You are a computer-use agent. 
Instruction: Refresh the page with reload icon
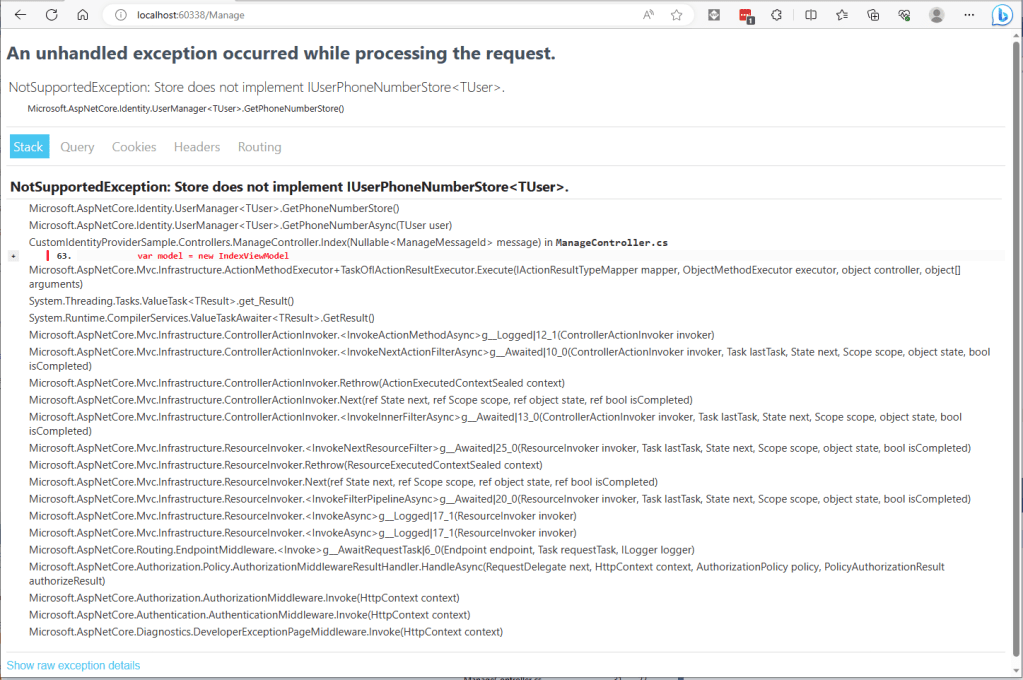coord(51,15)
